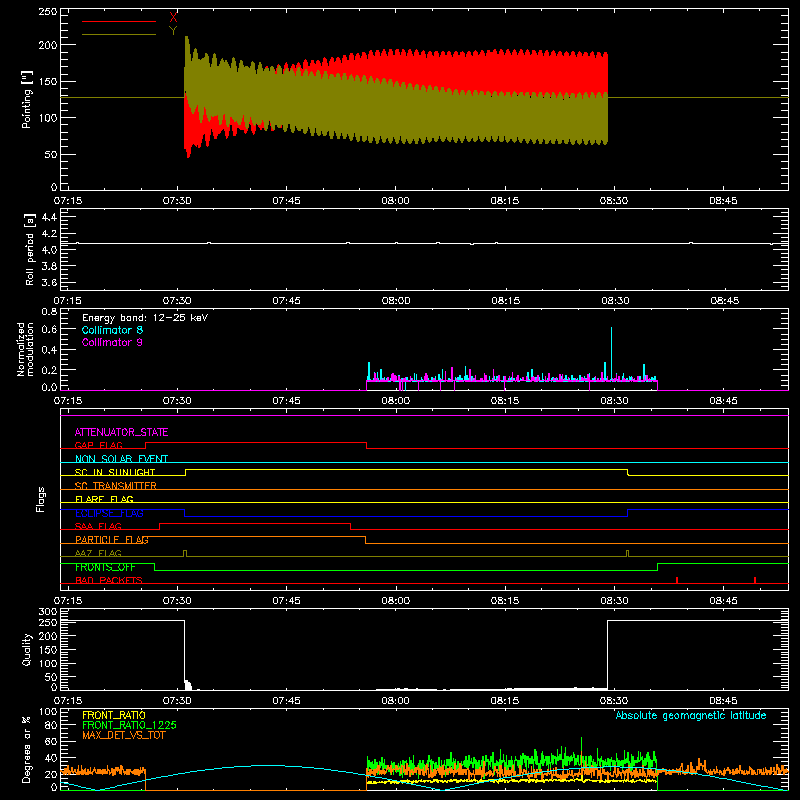This screenshot has width=800, height=800.
Task: Click the red X legend line
Action: [119, 21]
